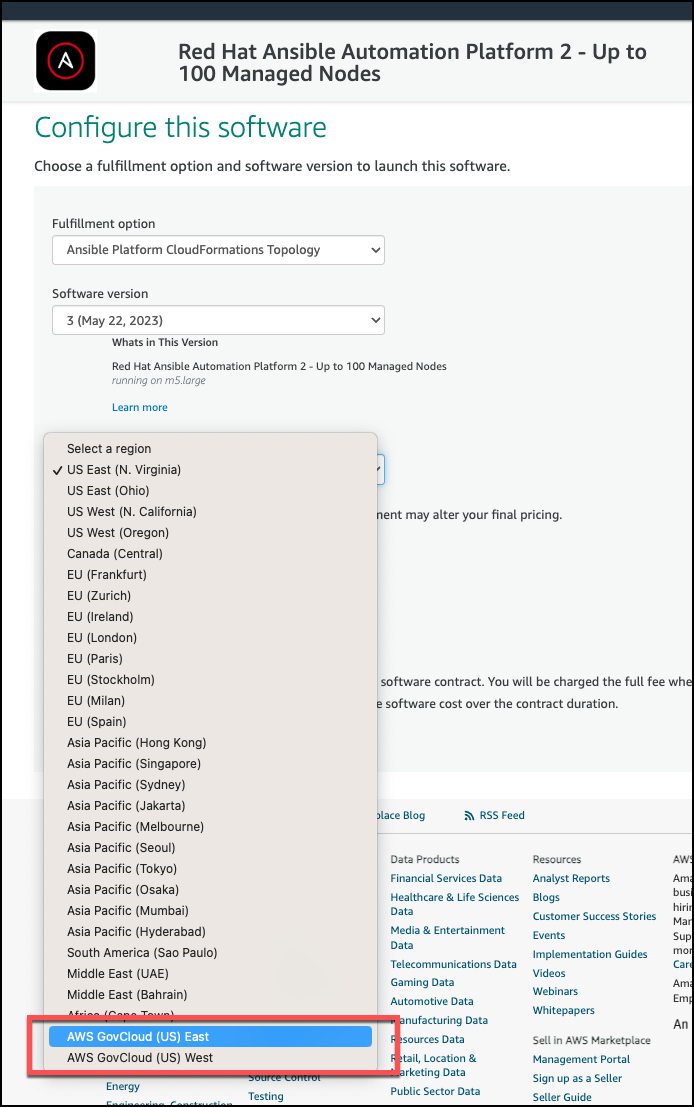Choose EU (Spain) region
The image size is (694, 1107).
pos(210,722)
